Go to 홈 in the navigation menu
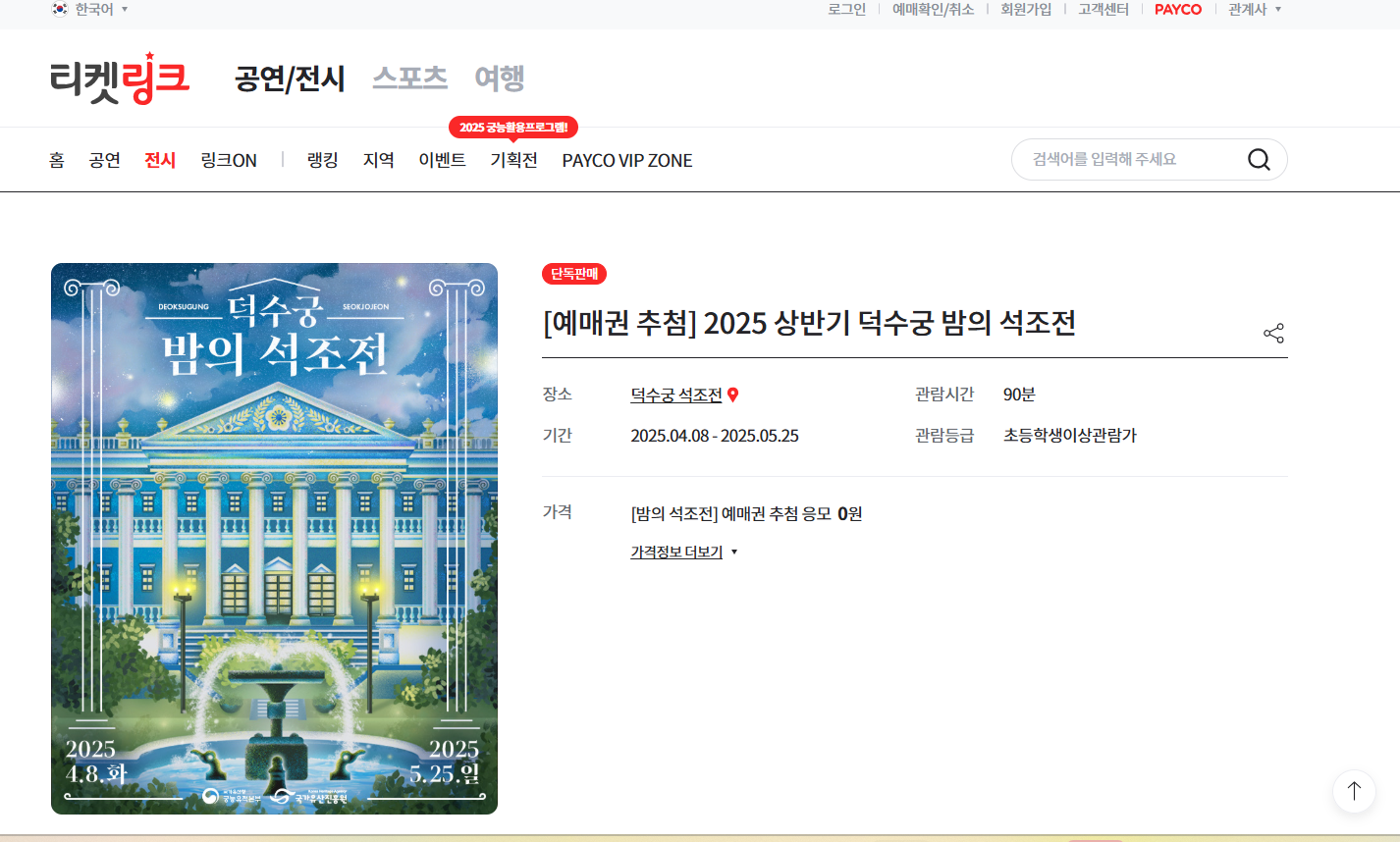The width and height of the screenshot is (1400, 842). 57,160
